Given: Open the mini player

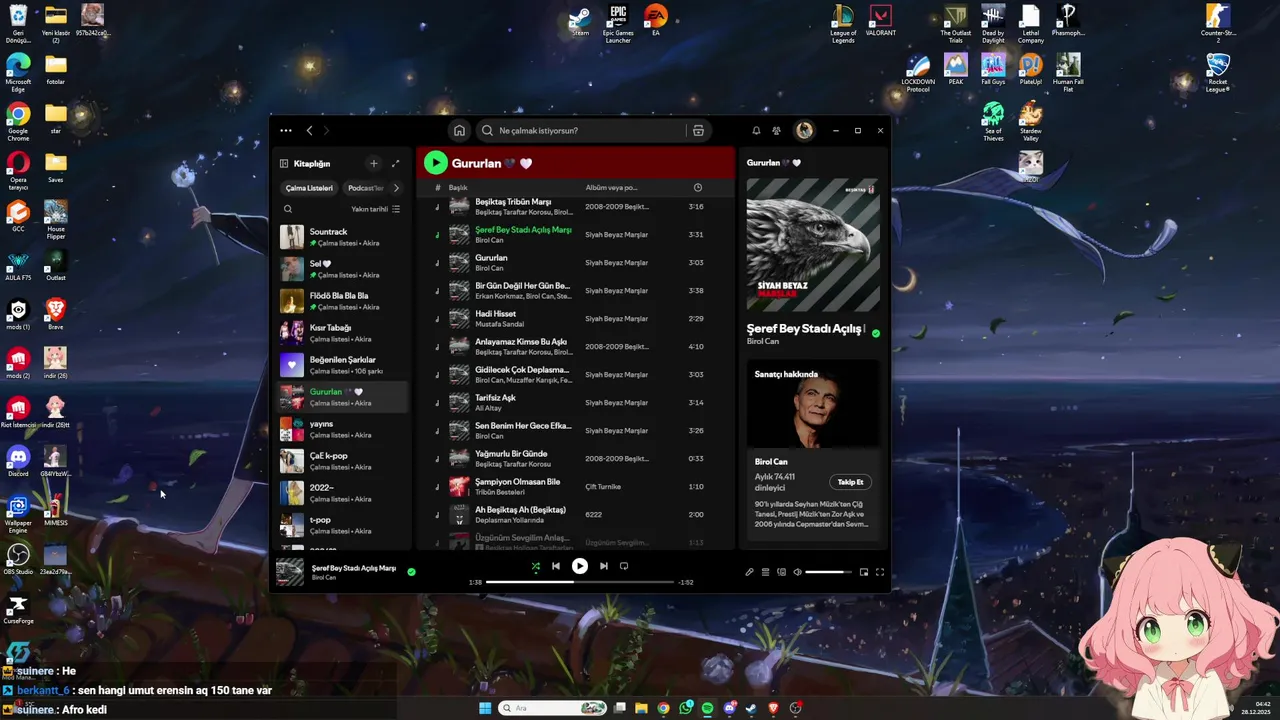Looking at the screenshot, I should [x=864, y=572].
